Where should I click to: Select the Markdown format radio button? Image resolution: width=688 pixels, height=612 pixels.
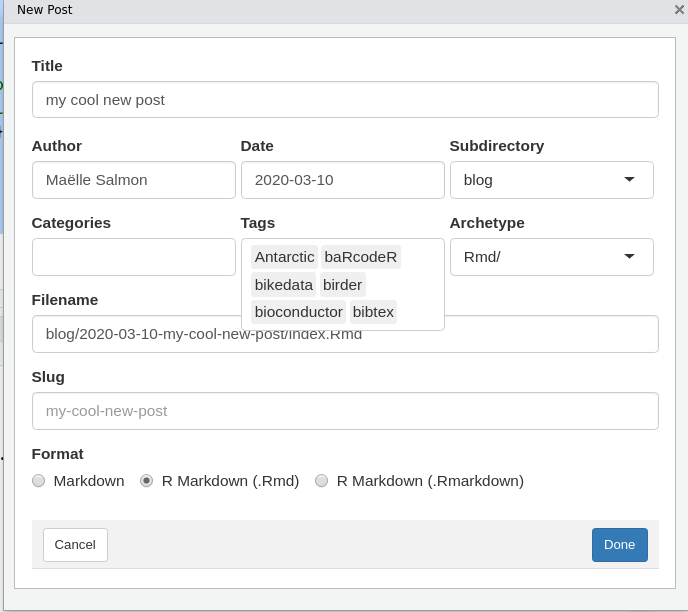coord(39,481)
